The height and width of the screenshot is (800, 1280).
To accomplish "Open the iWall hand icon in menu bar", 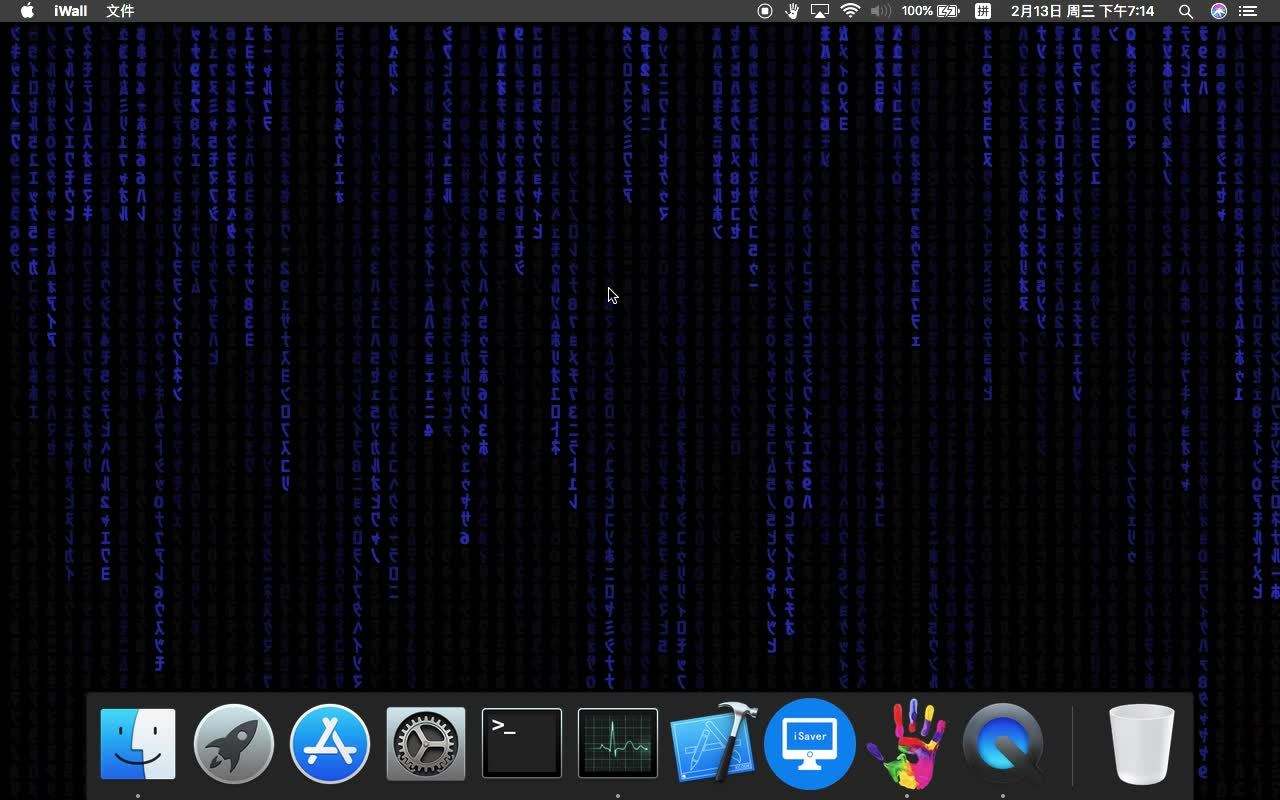I will tap(792, 11).
